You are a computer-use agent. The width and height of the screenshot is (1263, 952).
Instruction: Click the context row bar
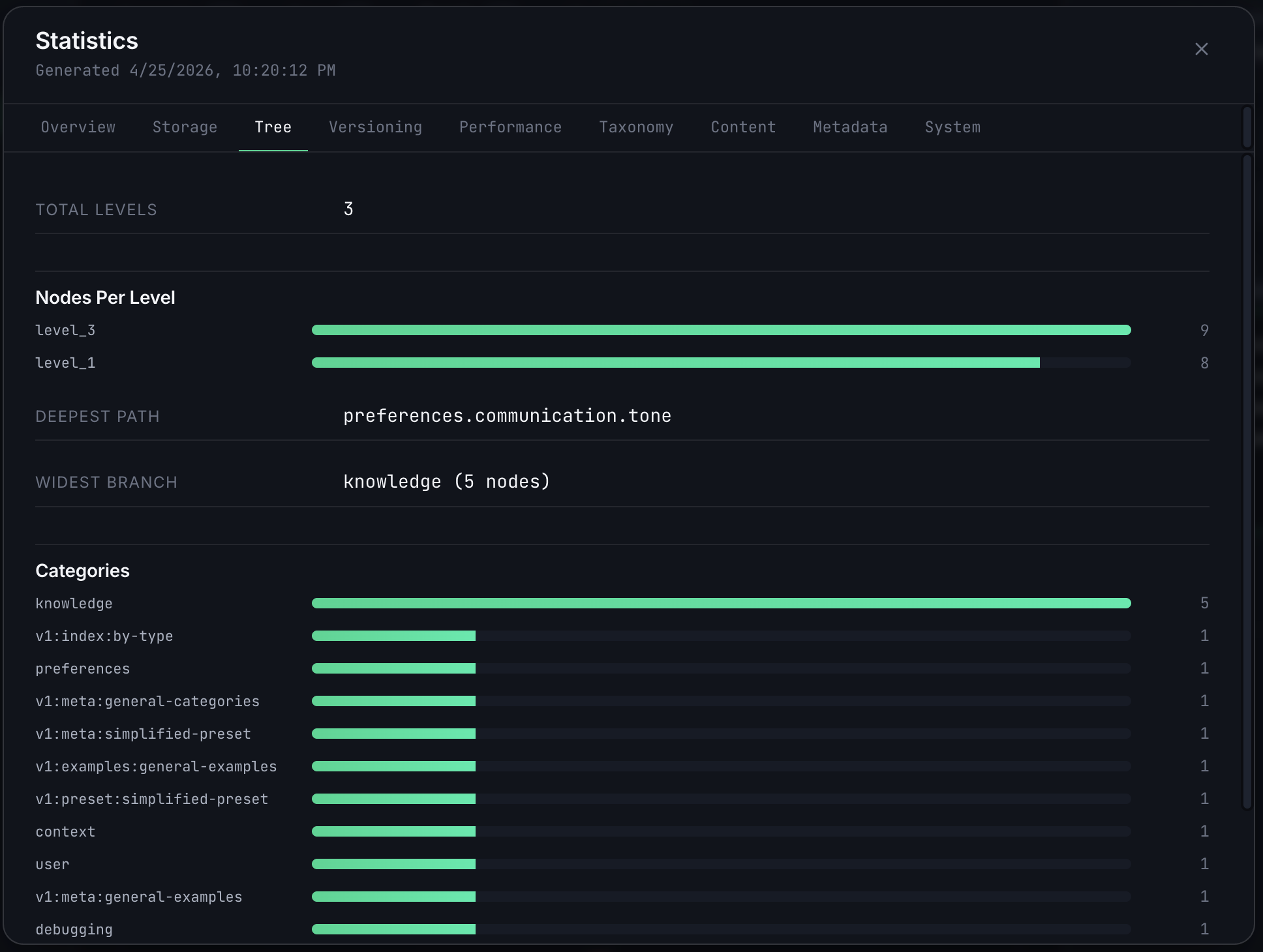pos(722,831)
